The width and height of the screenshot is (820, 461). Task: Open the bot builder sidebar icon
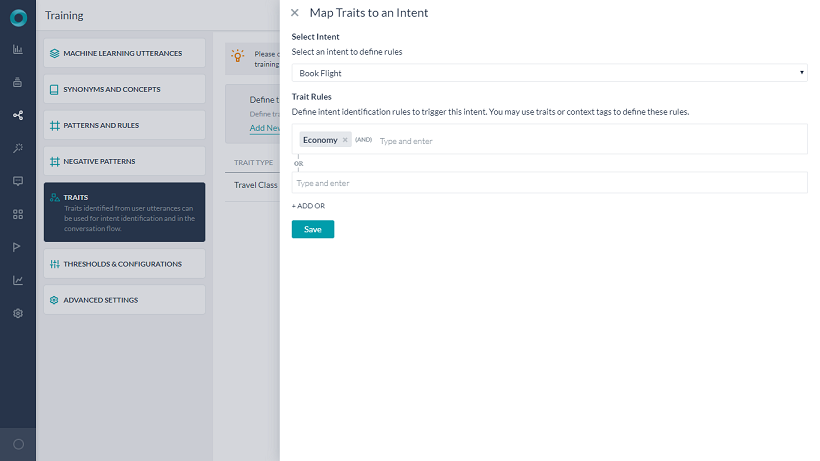18,82
